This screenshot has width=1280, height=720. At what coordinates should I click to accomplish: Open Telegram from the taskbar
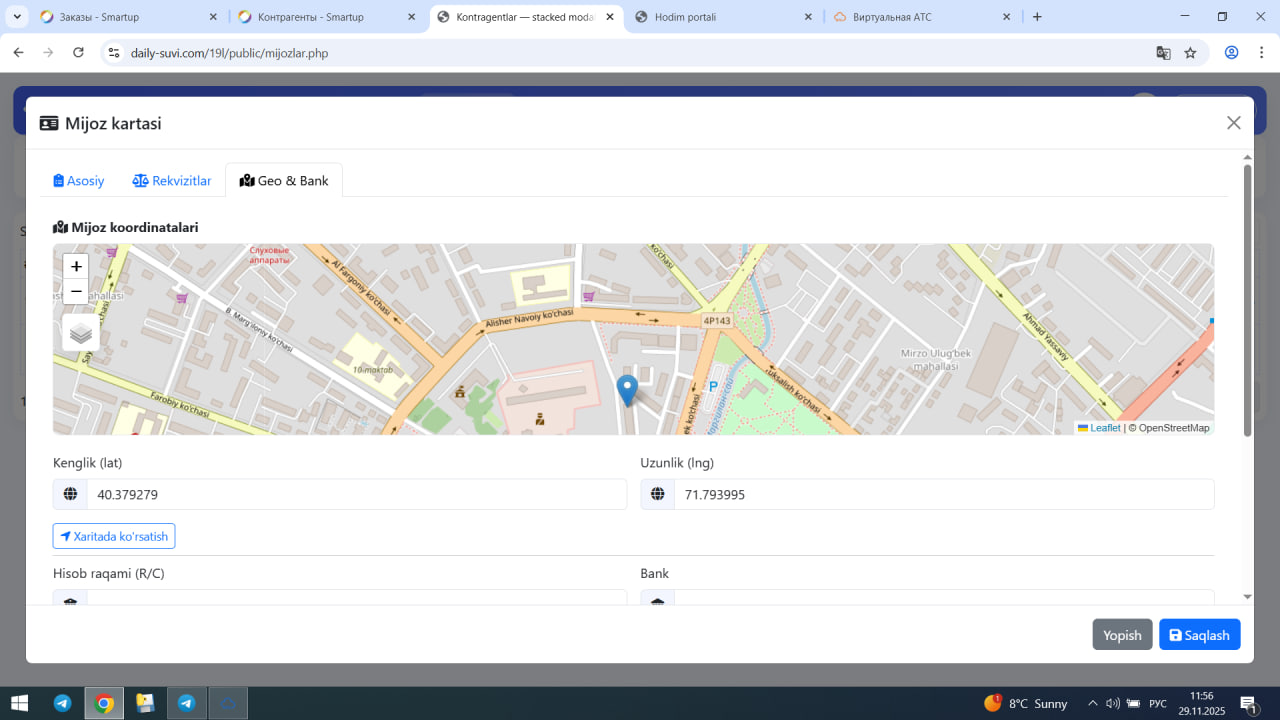63,703
